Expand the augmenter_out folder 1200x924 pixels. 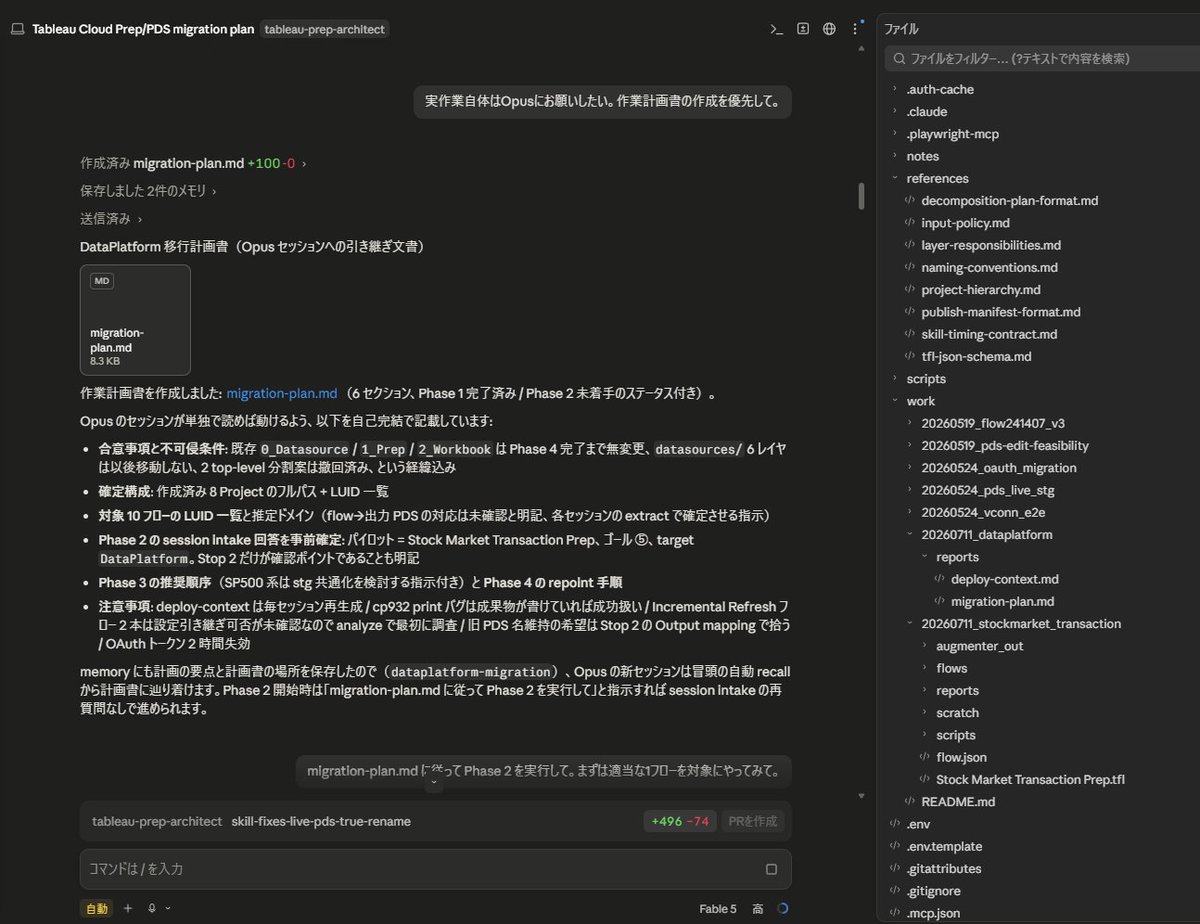coord(971,646)
